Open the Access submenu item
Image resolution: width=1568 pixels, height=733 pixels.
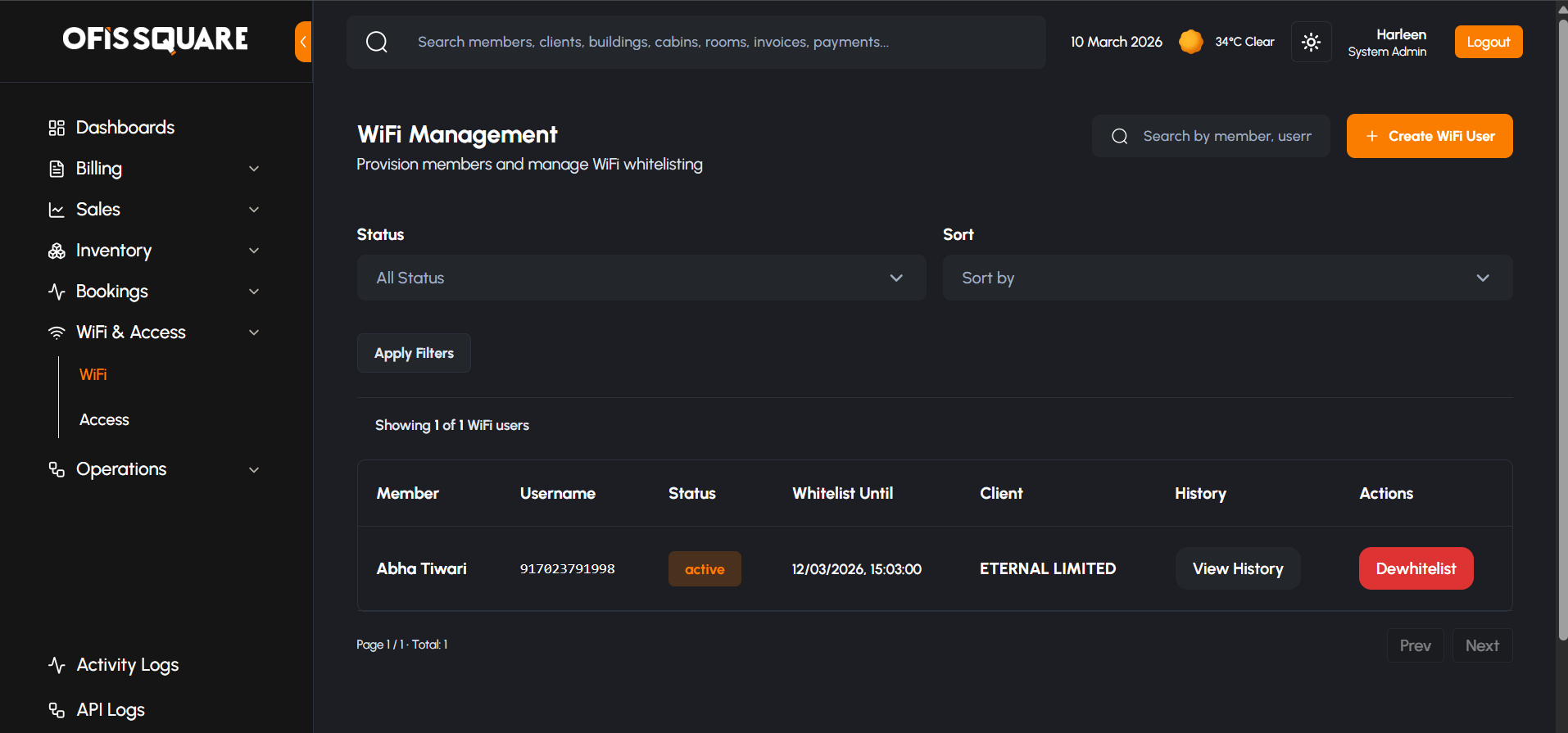[x=105, y=420]
